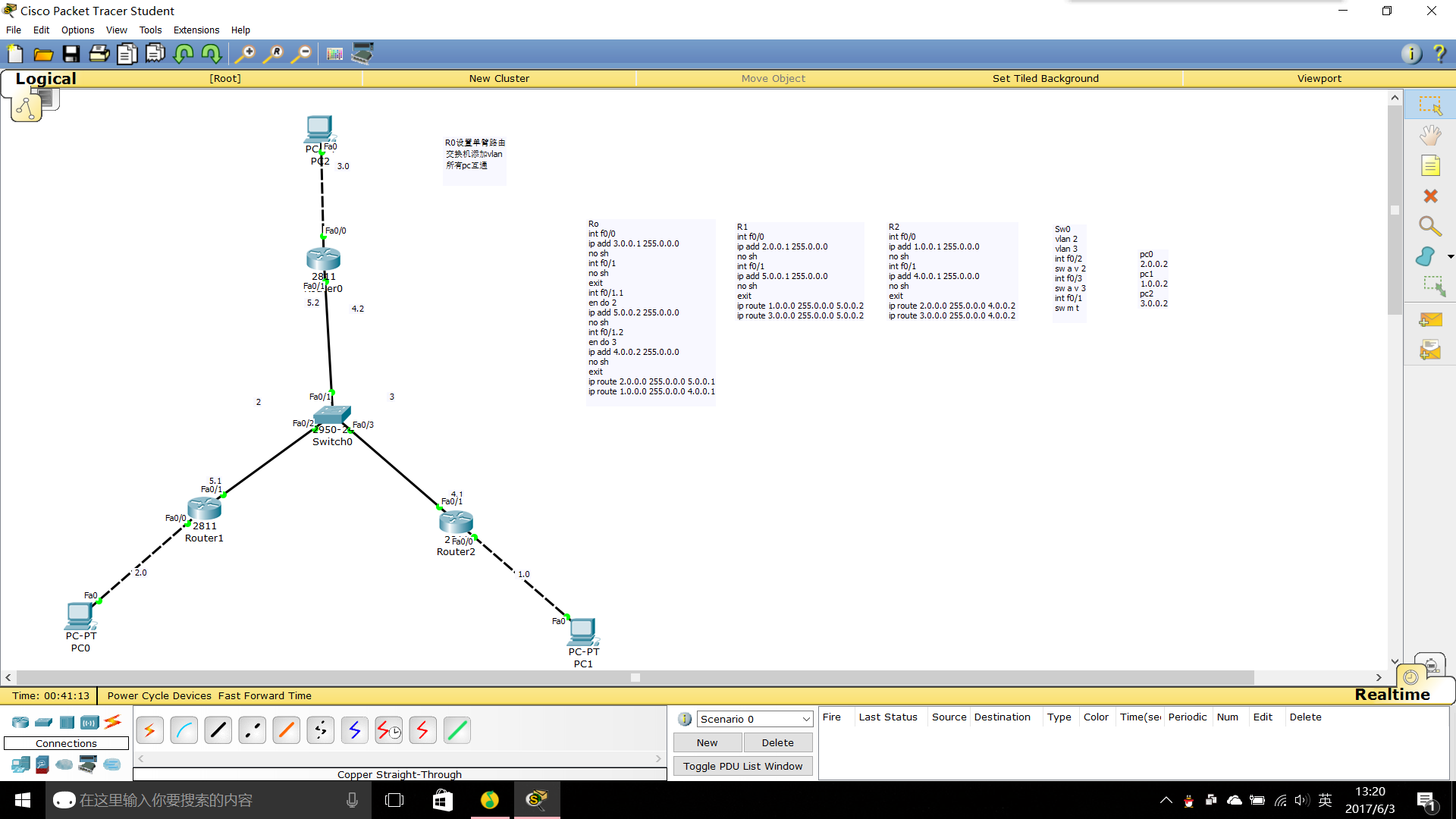
Task: Open the Options menu
Action: 78,30
